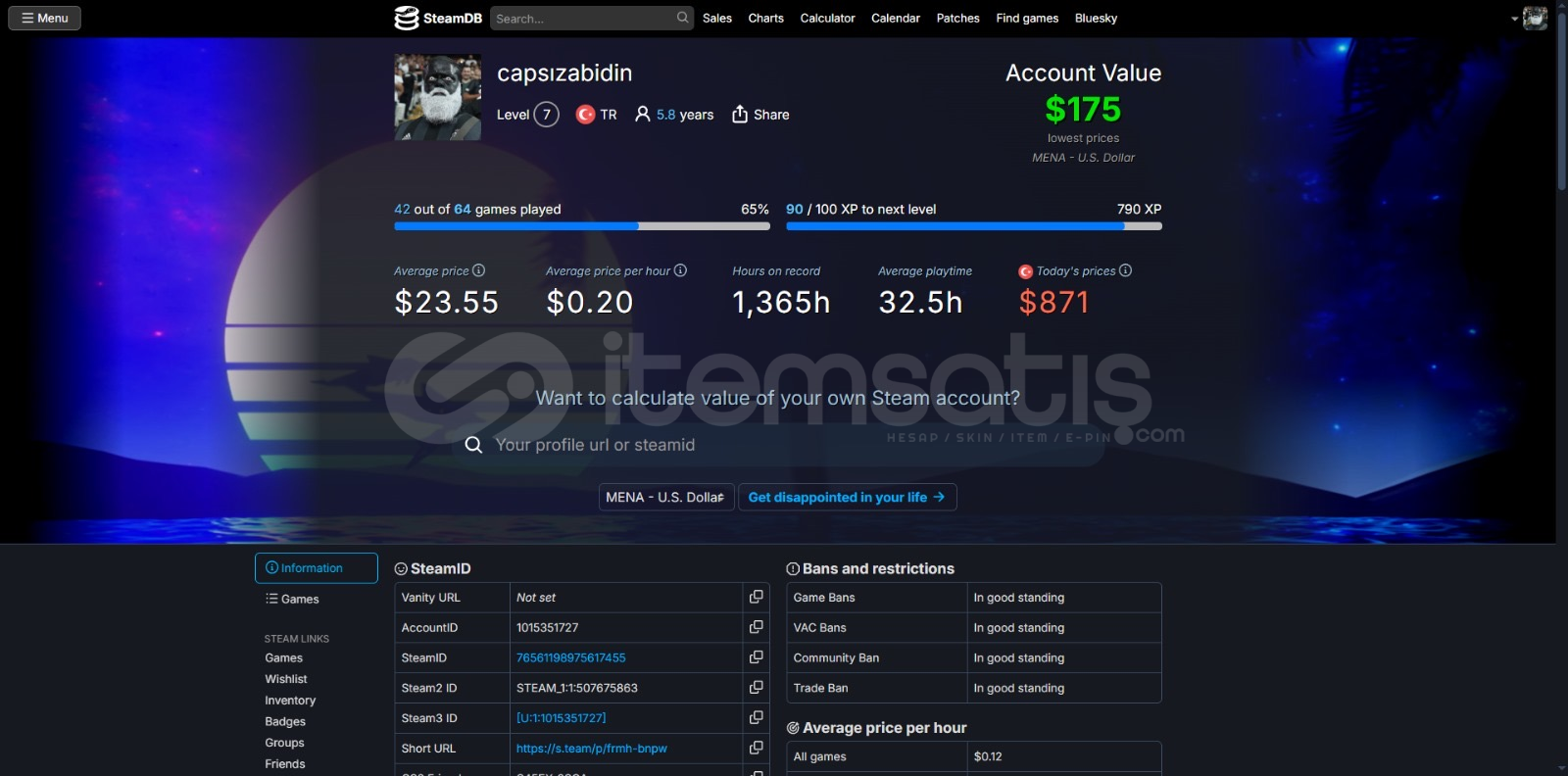Image resolution: width=1568 pixels, height=776 pixels.
Task: Select the Information tab in the sidebar
Action: (x=317, y=568)
